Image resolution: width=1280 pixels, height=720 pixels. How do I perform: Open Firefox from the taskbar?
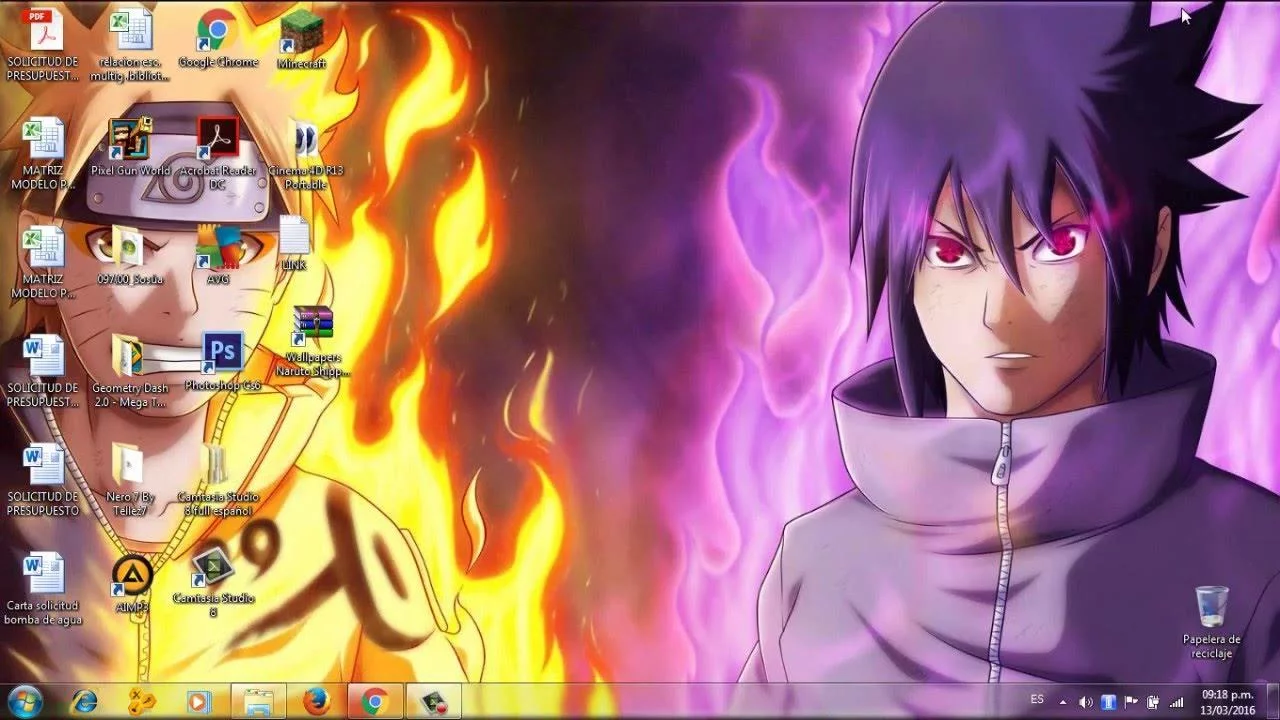coord(317,702)
